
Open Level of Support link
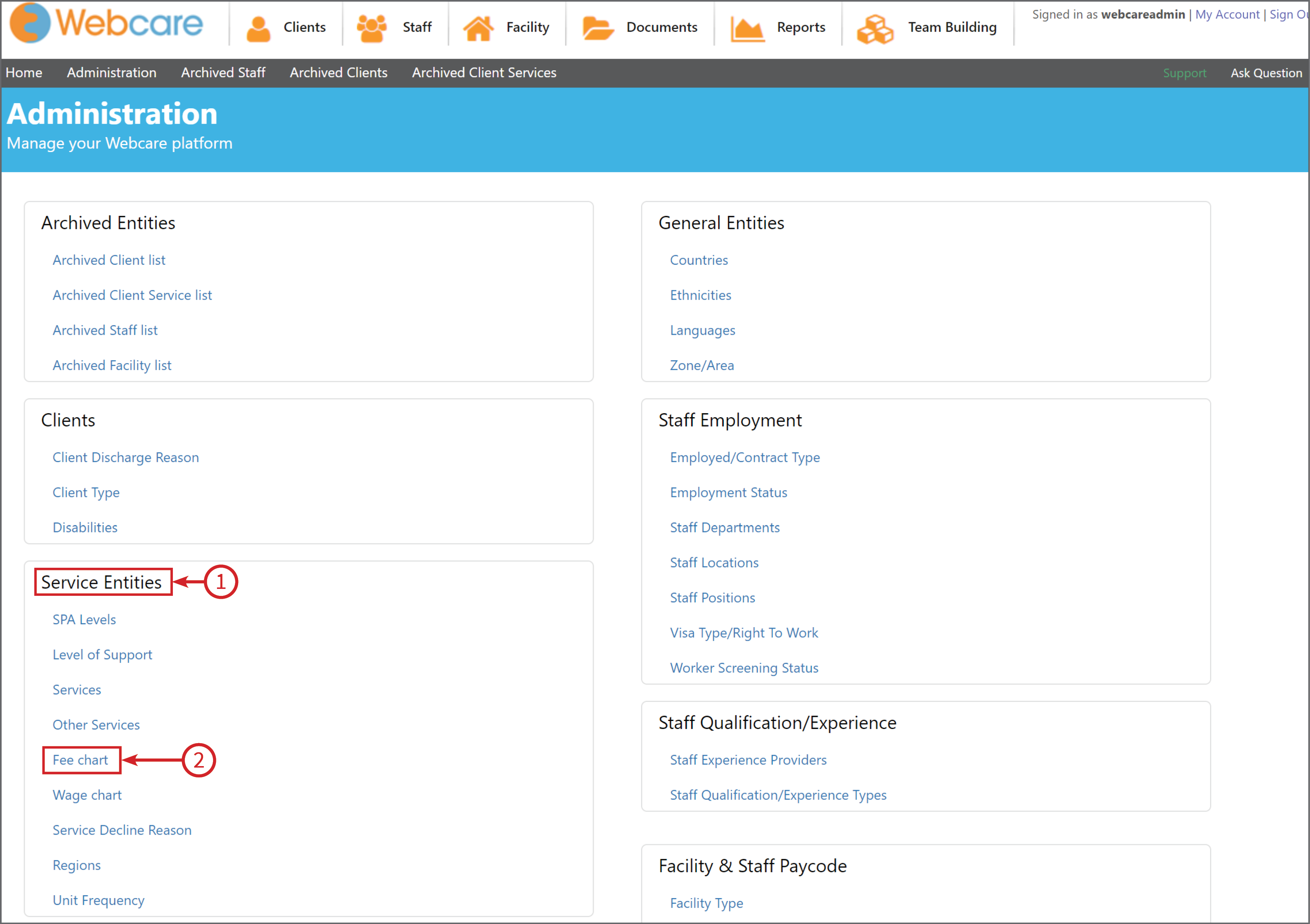pos(102,655)
